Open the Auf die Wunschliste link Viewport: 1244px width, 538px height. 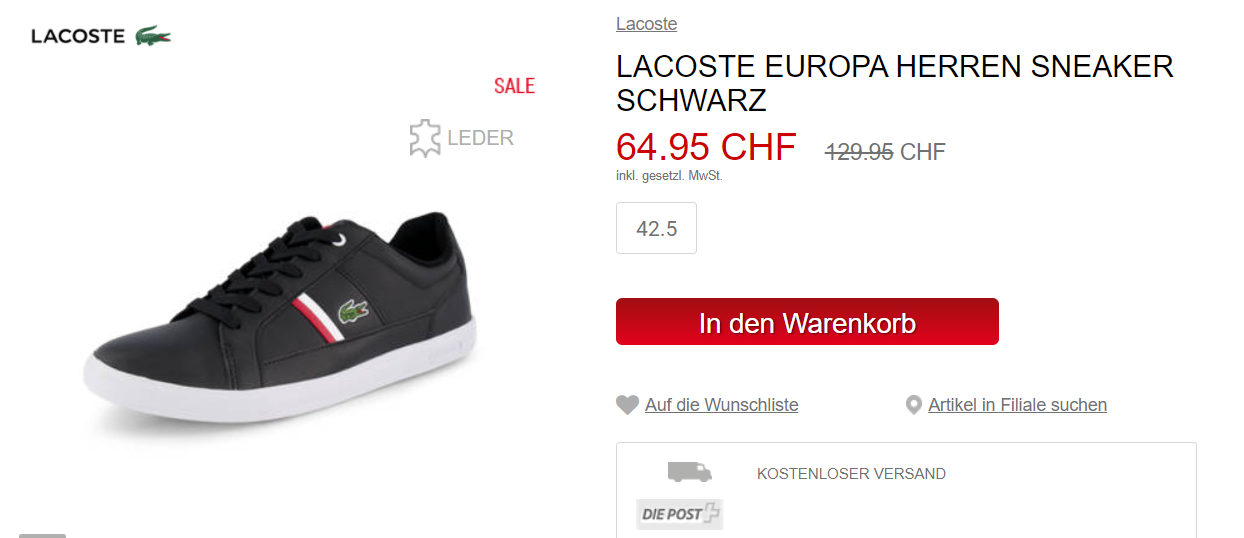[721, 405]
